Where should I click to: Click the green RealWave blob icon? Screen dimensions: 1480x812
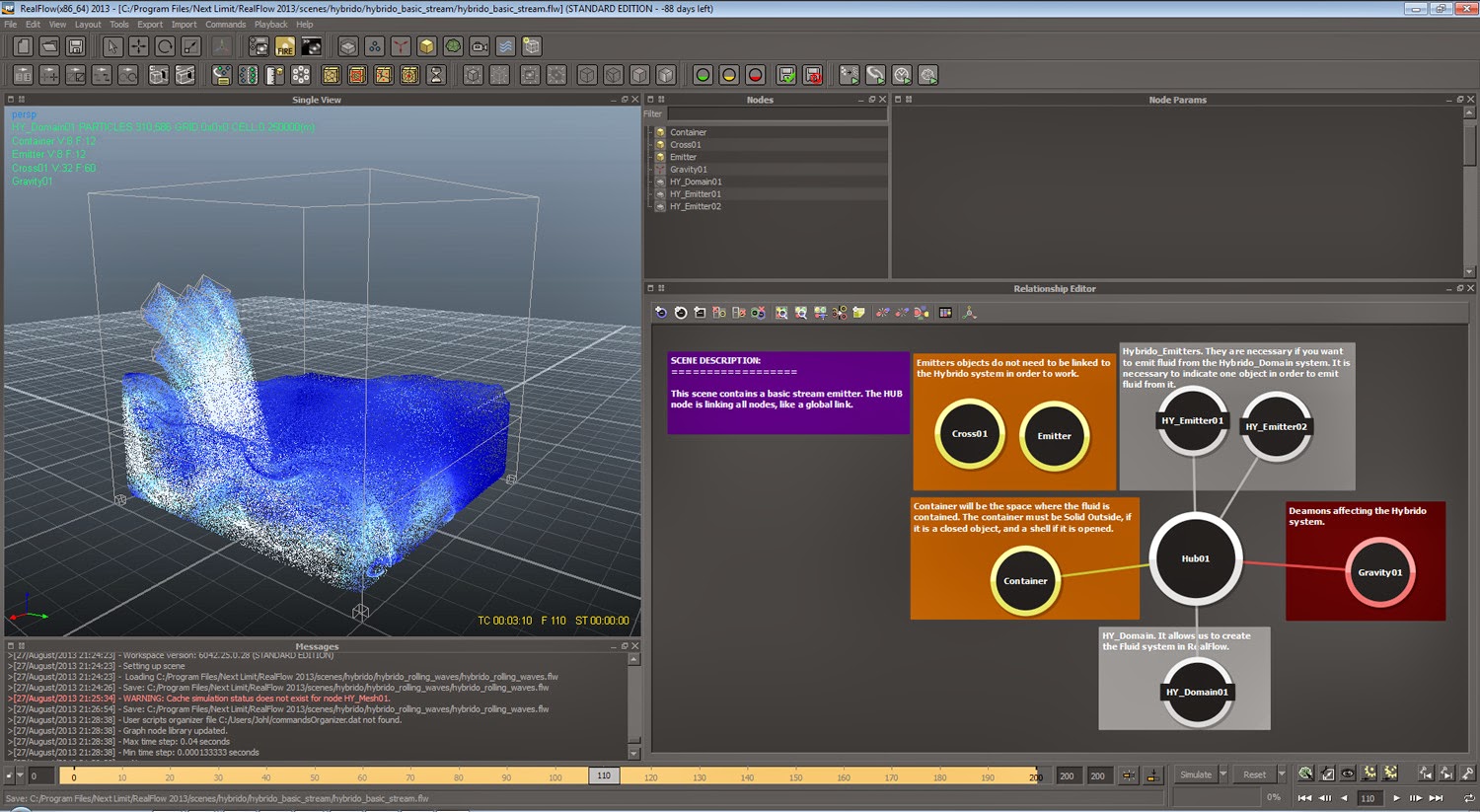coord(453,46)
